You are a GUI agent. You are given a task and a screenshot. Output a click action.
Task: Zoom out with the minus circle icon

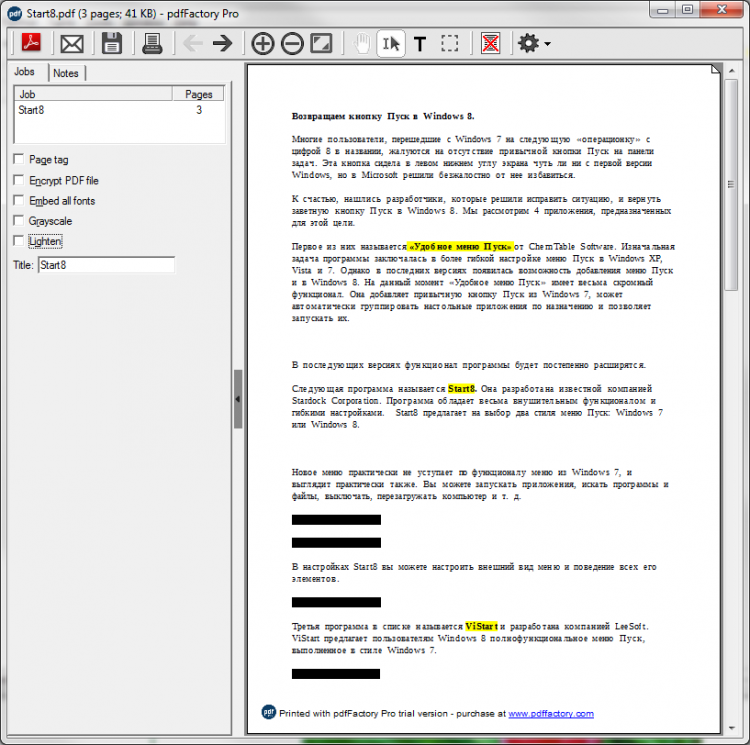tap(292, 44)
